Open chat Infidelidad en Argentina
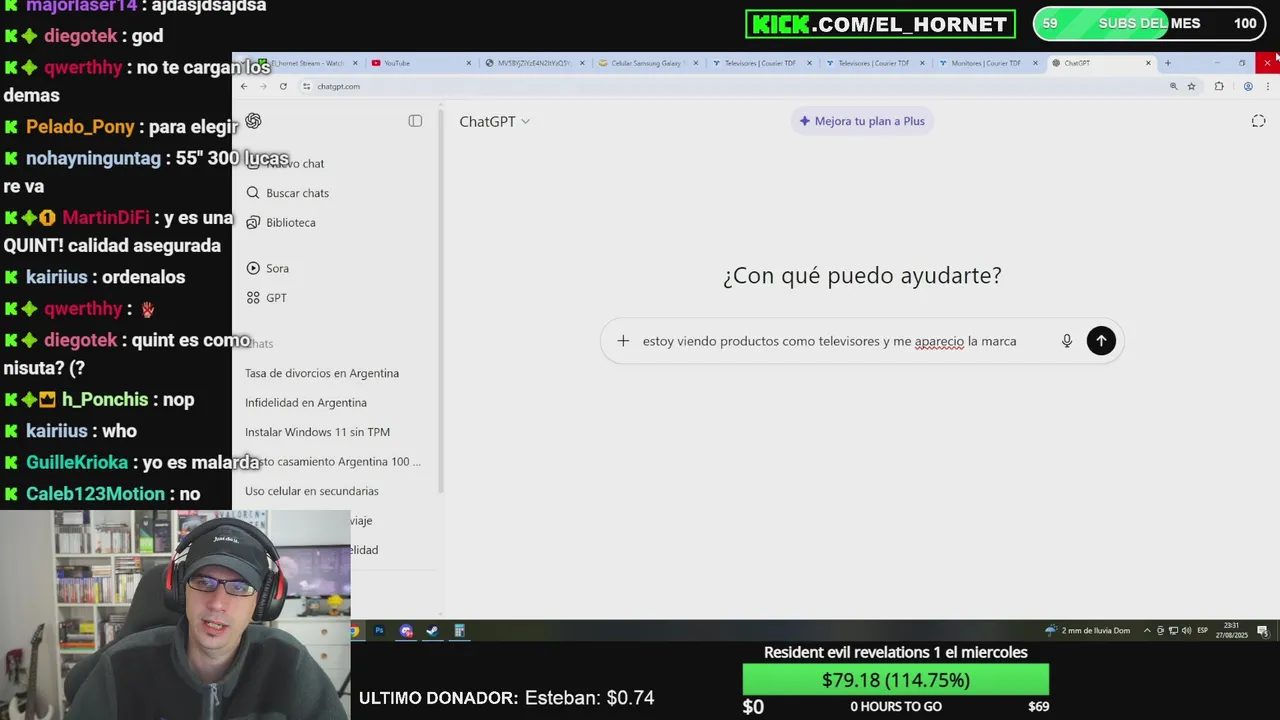The height and width of the screenshot is (720, 1280). pyautogui.click(x=306, y=402)
